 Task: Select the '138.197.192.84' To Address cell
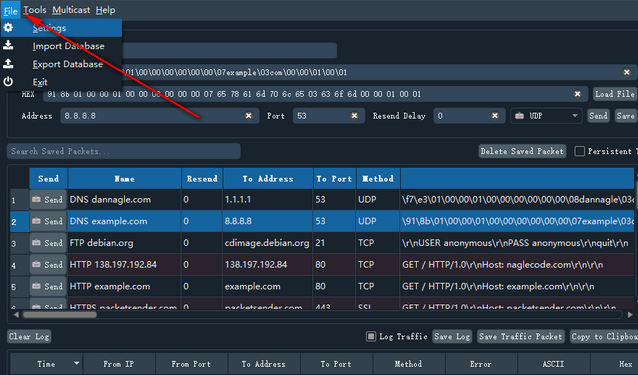[x=267, y=265]
